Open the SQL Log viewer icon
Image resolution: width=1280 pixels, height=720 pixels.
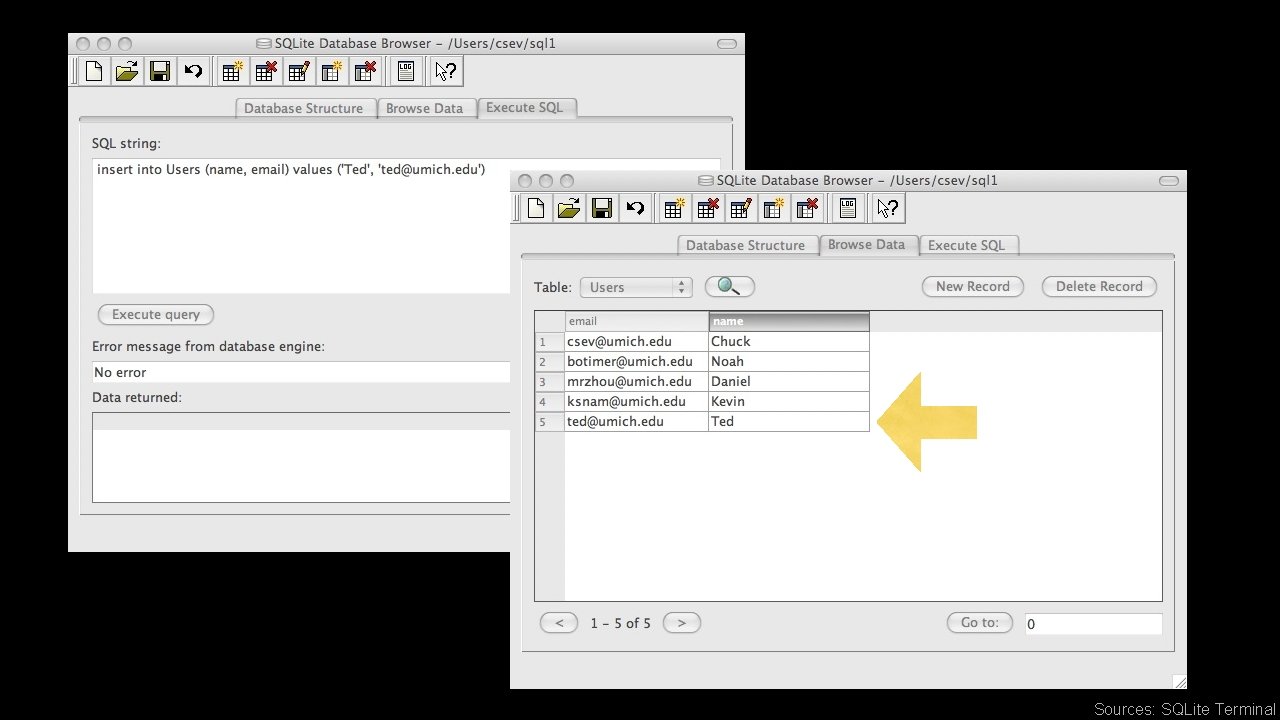[x=847, y=207]
